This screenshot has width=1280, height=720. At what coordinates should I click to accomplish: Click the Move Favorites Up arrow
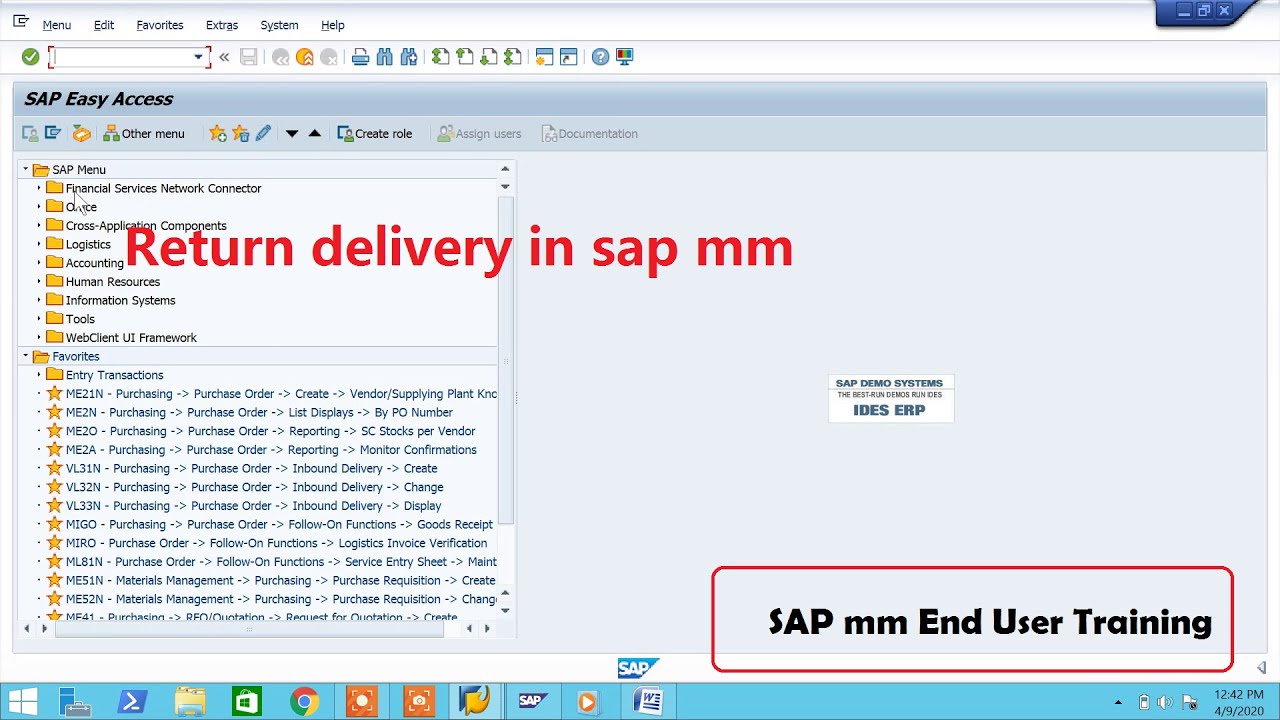pyautogui.click(x=315, y=133)
